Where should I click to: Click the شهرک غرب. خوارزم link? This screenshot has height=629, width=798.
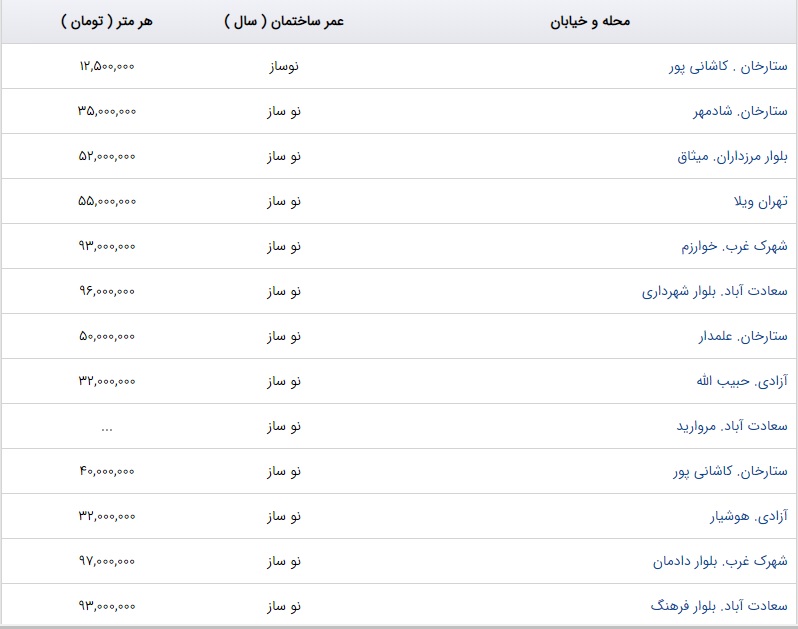point(735,246)
